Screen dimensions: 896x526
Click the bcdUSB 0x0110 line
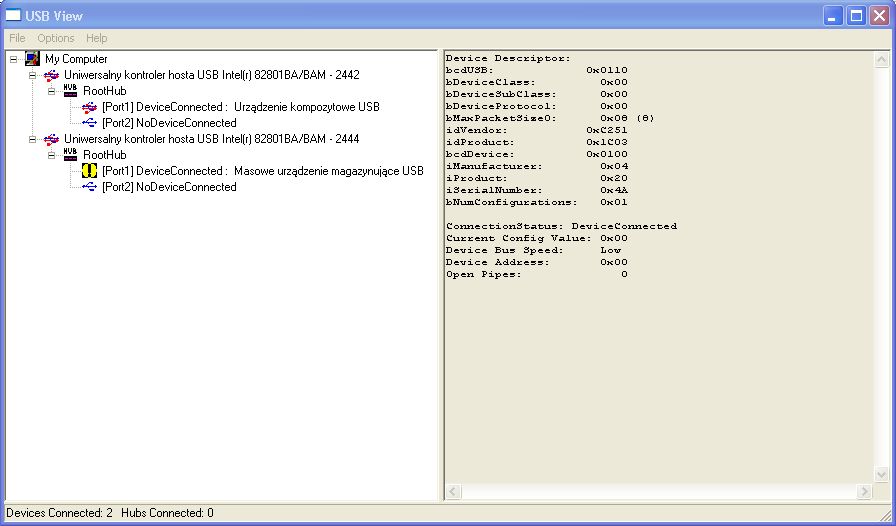[x=537, y=70]
